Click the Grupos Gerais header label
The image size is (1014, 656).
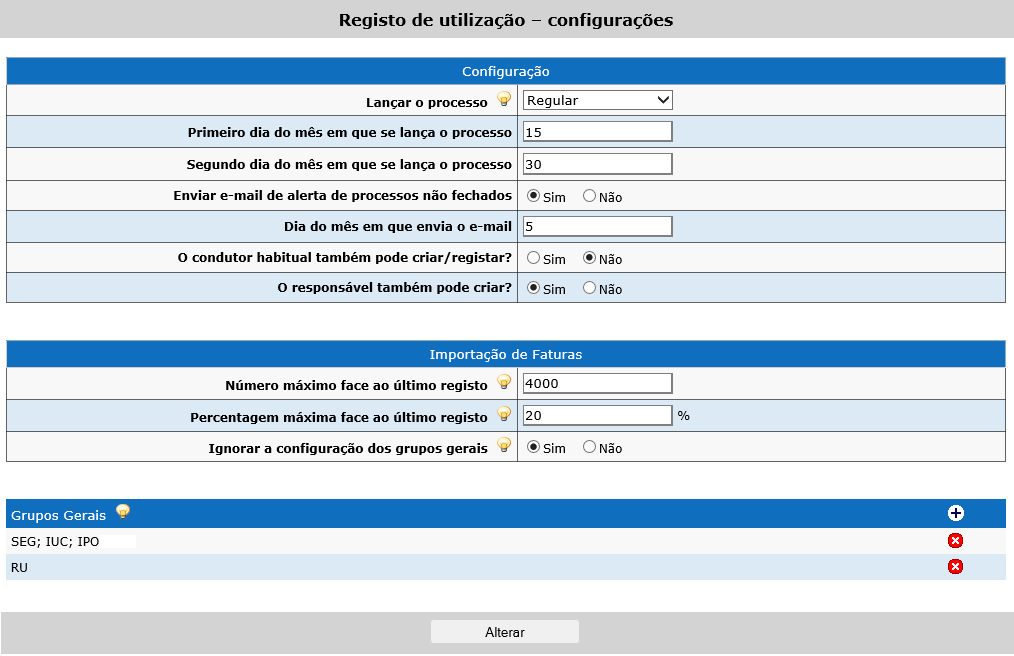(58, 515)
